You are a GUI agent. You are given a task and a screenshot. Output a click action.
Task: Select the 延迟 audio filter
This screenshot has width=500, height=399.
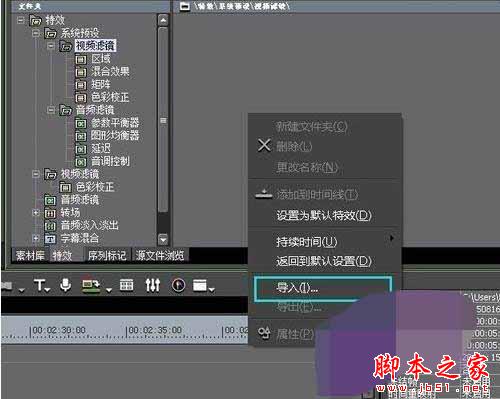101,149
